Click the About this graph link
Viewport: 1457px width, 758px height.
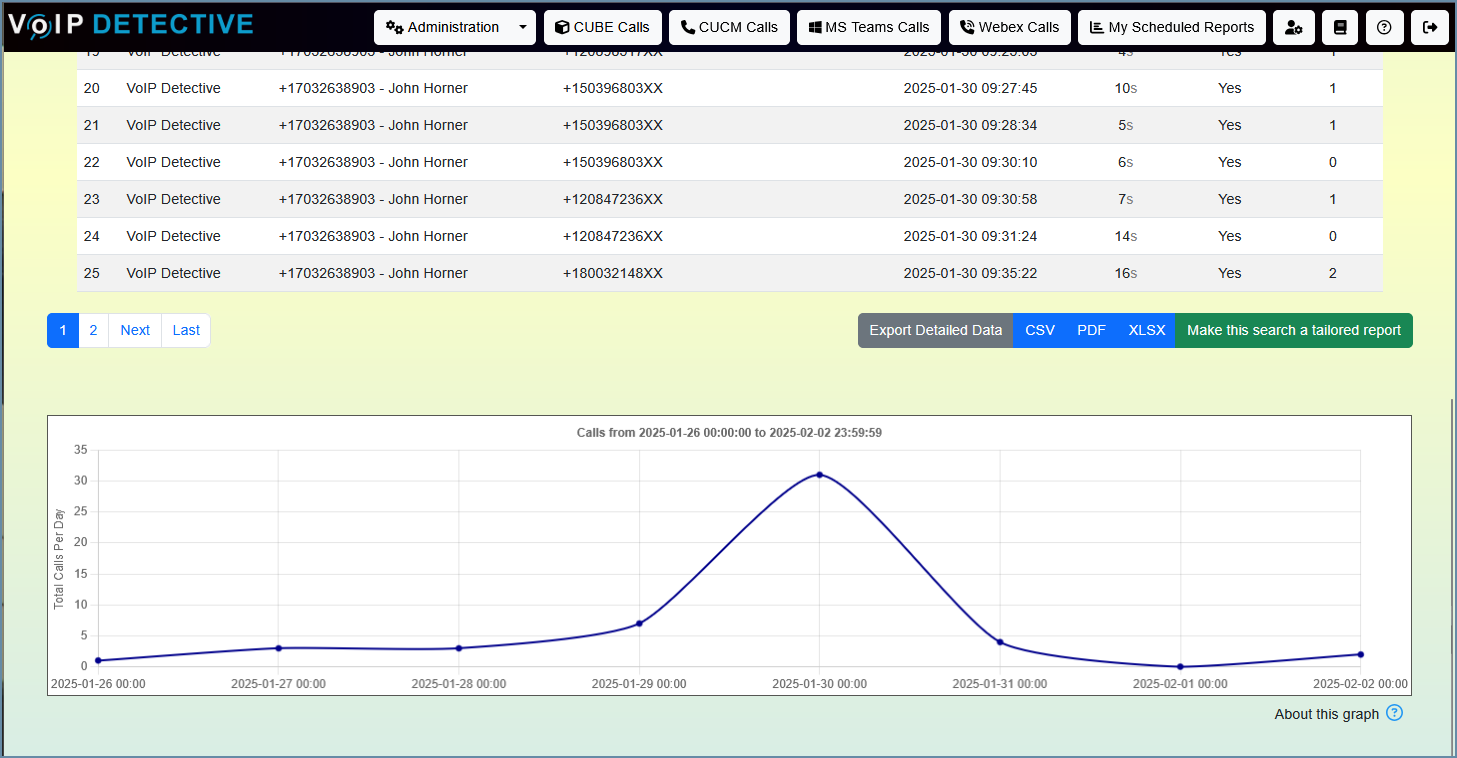(x=1327, y=714)
